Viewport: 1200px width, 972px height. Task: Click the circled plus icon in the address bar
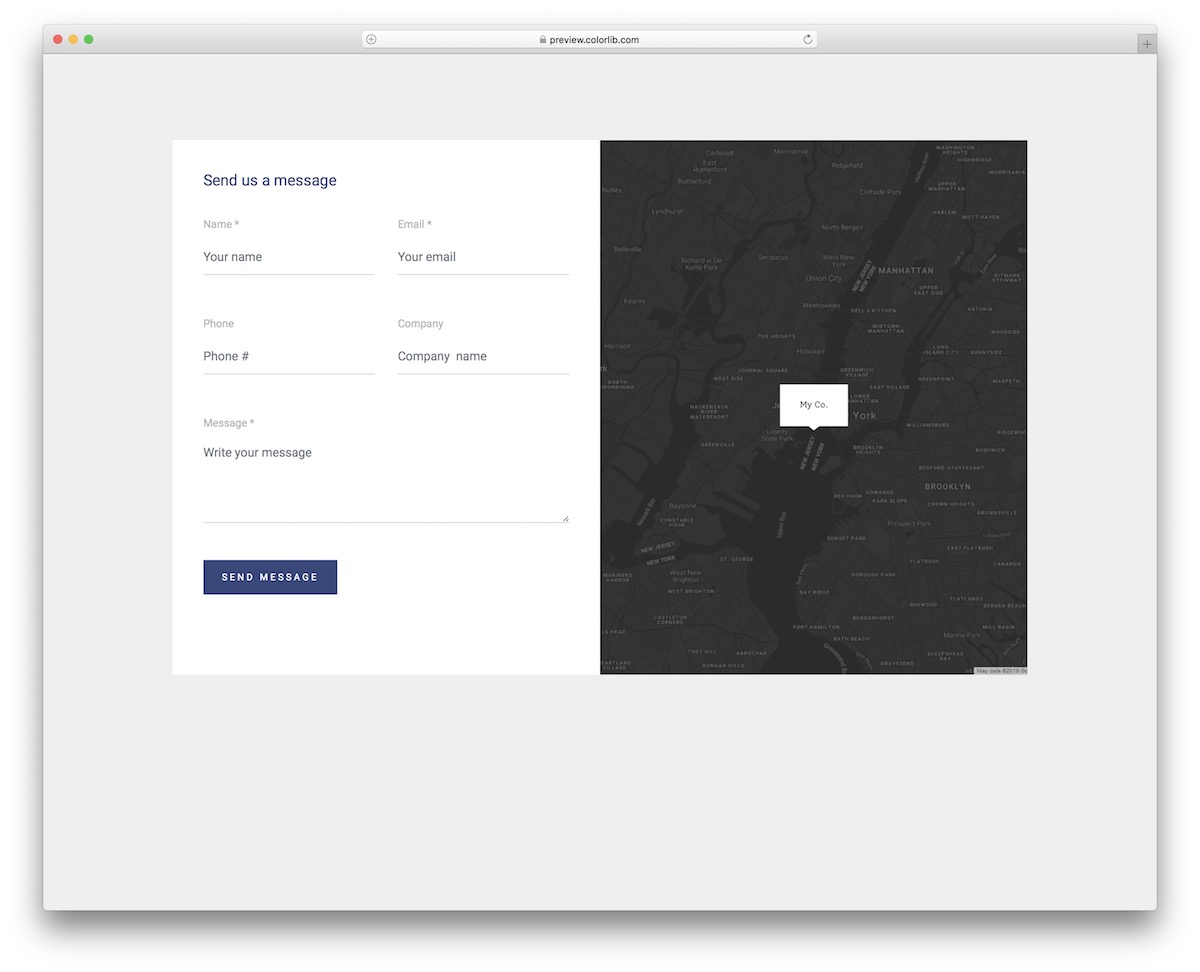coord(370,39)
